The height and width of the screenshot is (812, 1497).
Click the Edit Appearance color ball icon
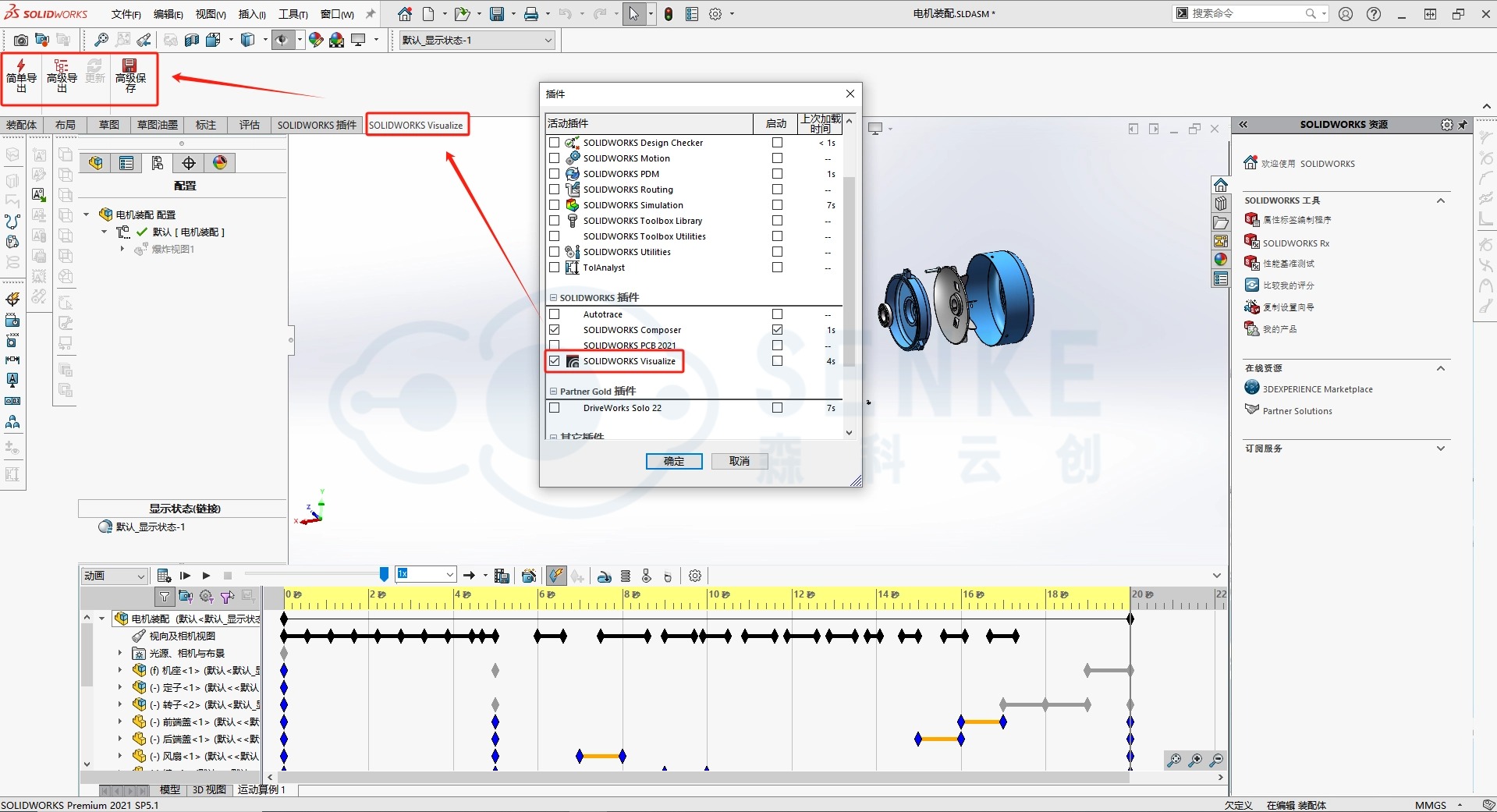click(316, 40)
